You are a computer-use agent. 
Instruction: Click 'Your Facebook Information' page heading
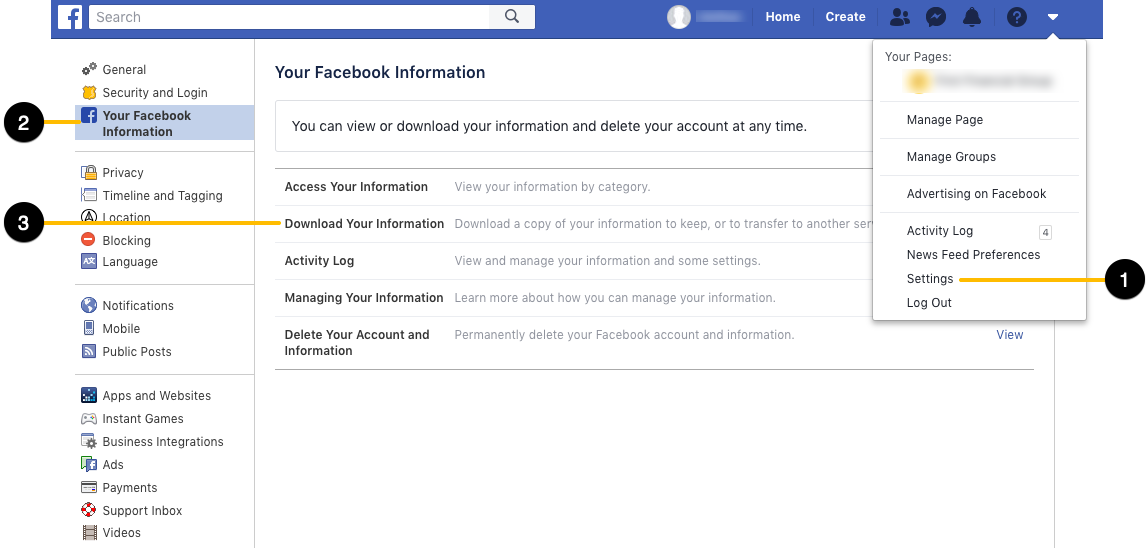pos(380,72)
